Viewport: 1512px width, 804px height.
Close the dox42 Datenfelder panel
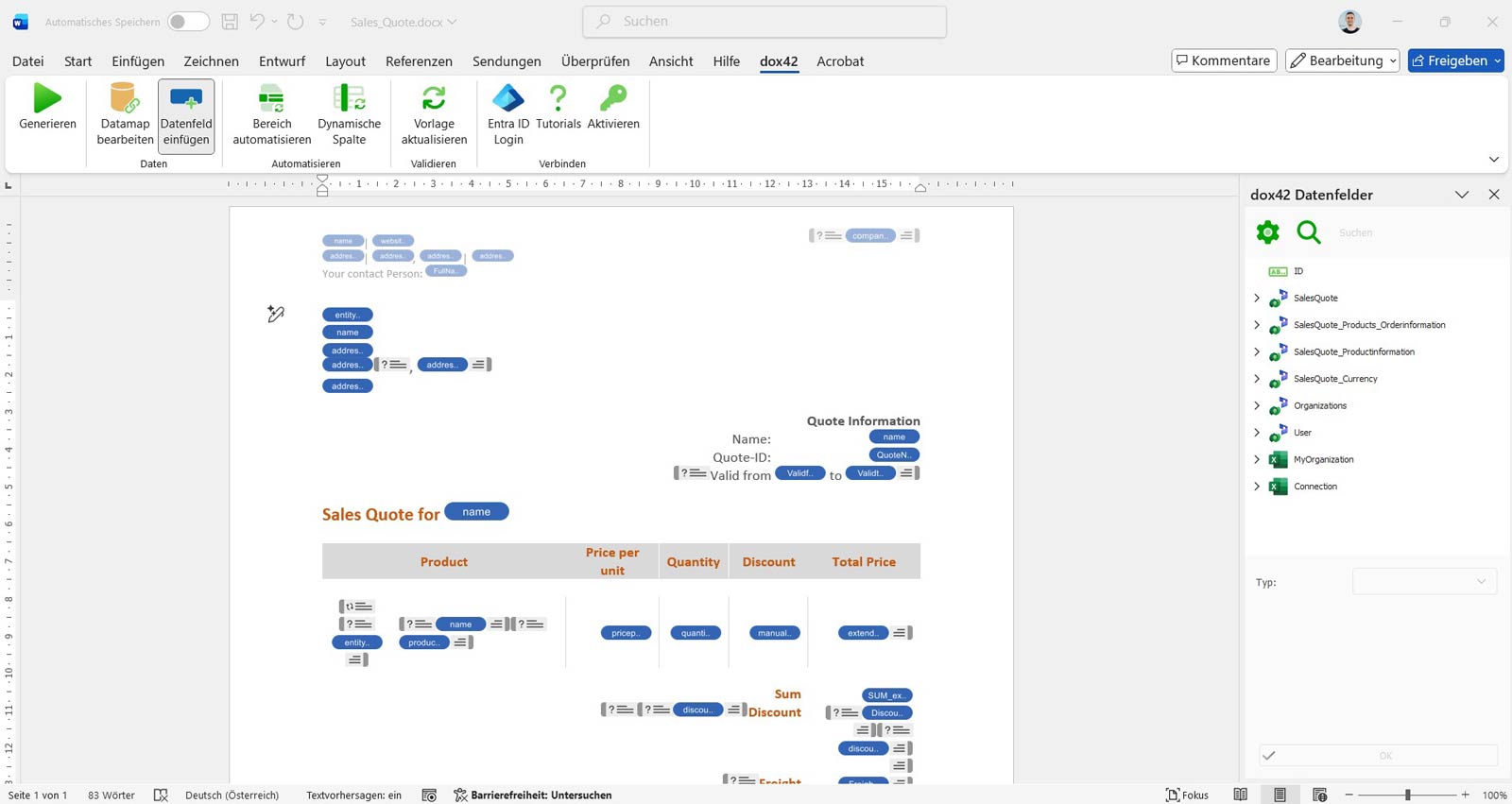[1494, 195]
